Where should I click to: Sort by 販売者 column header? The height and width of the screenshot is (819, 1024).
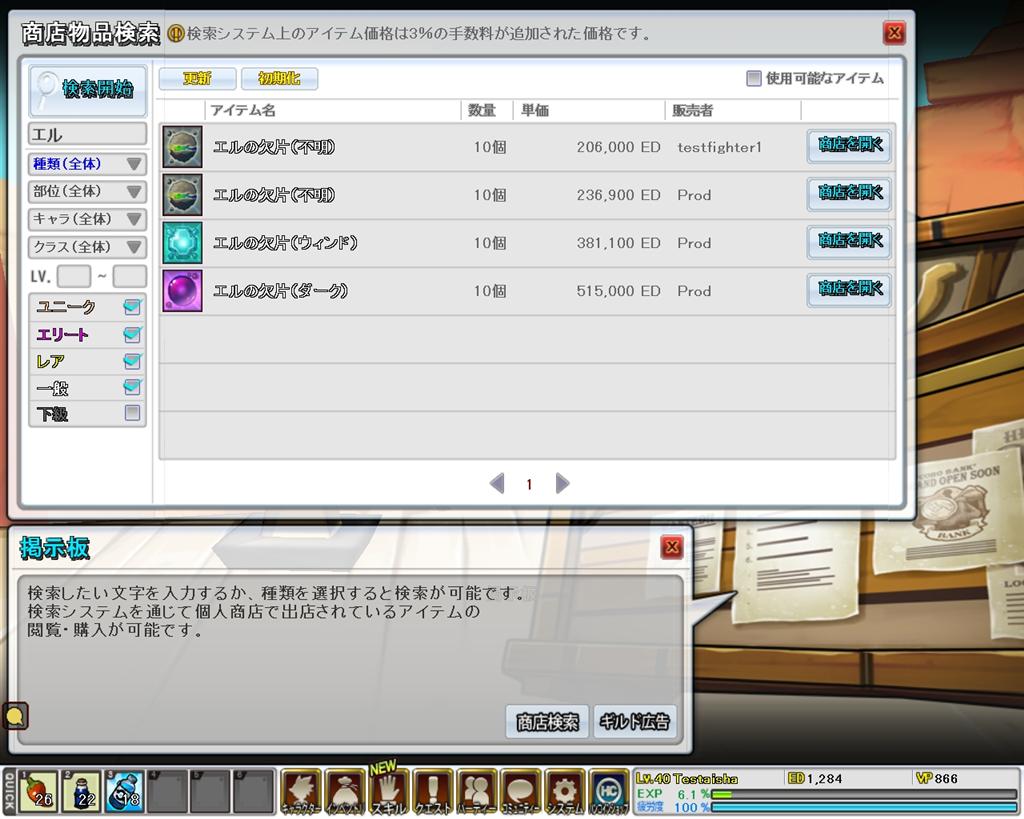click(x=692, y=110)
